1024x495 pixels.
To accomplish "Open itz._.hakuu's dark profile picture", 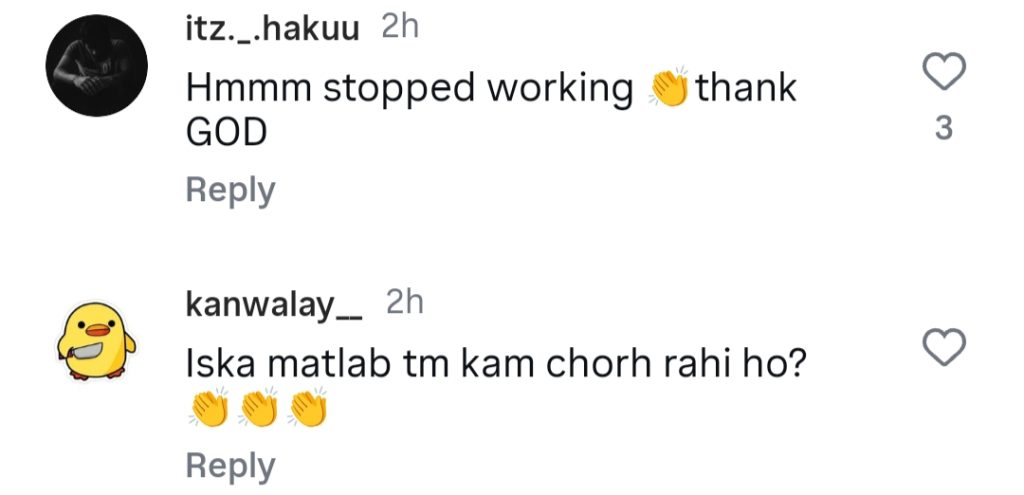I will (97, 65).
